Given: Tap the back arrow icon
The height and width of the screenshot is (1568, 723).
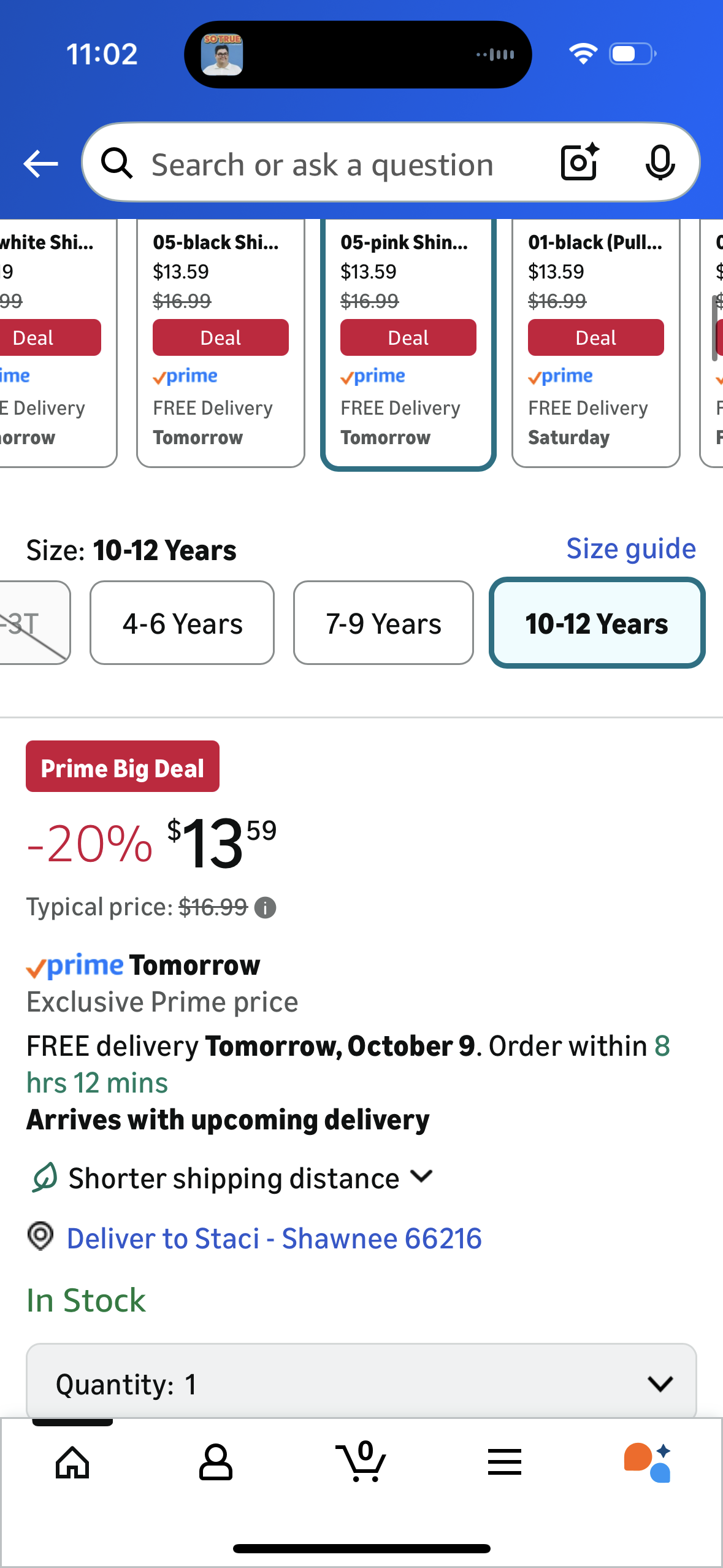Looking at the screenshot, I should 40,164.
